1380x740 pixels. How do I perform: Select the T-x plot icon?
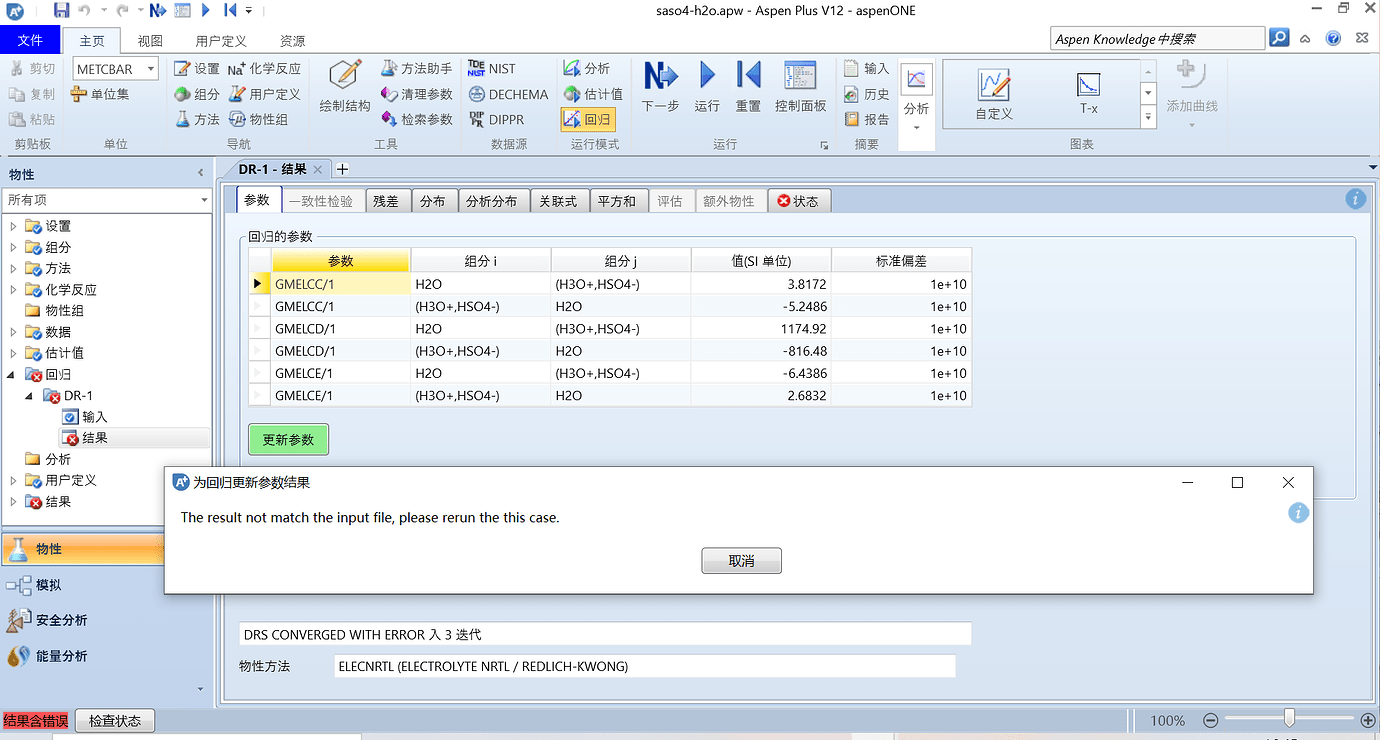click(1088, 87)
